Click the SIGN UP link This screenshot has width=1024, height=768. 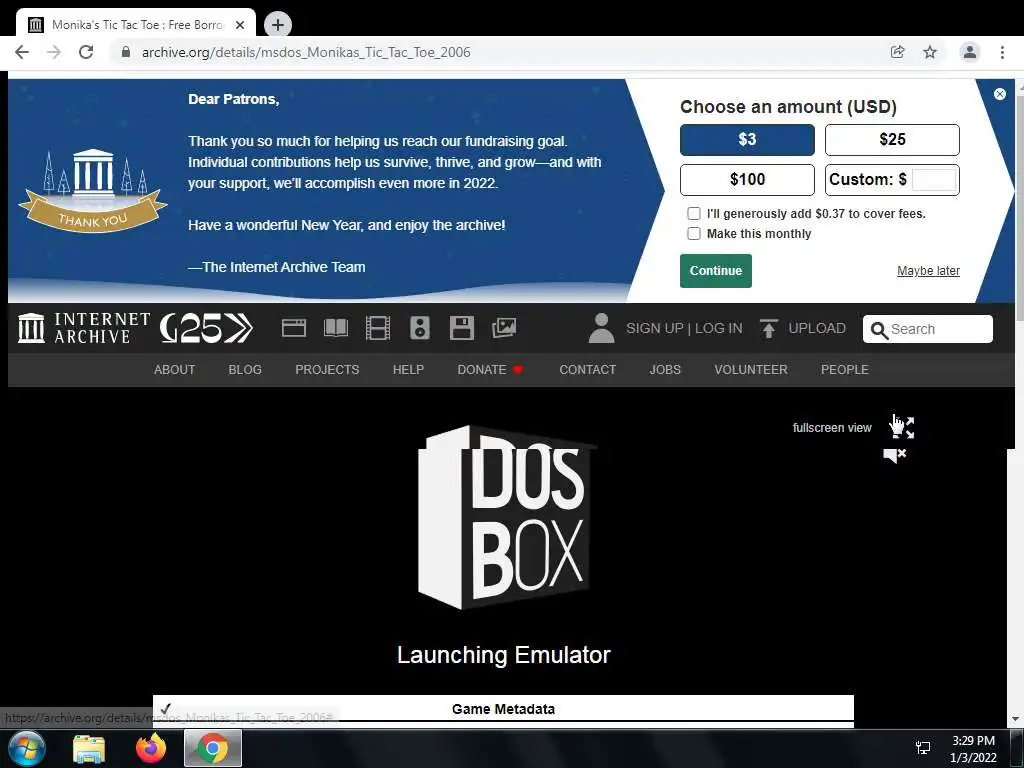click(x=654, y=328)
